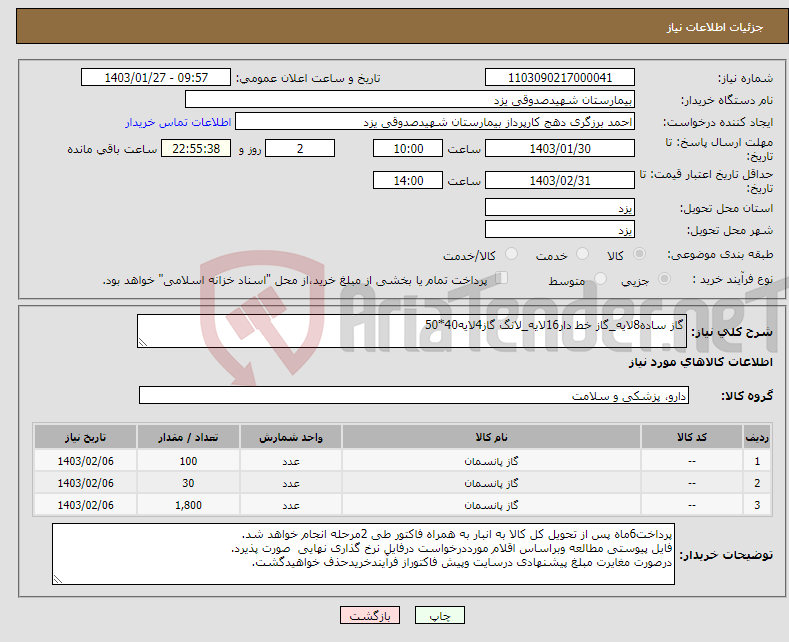Click the unit عدد in row 2

(291, 484)
